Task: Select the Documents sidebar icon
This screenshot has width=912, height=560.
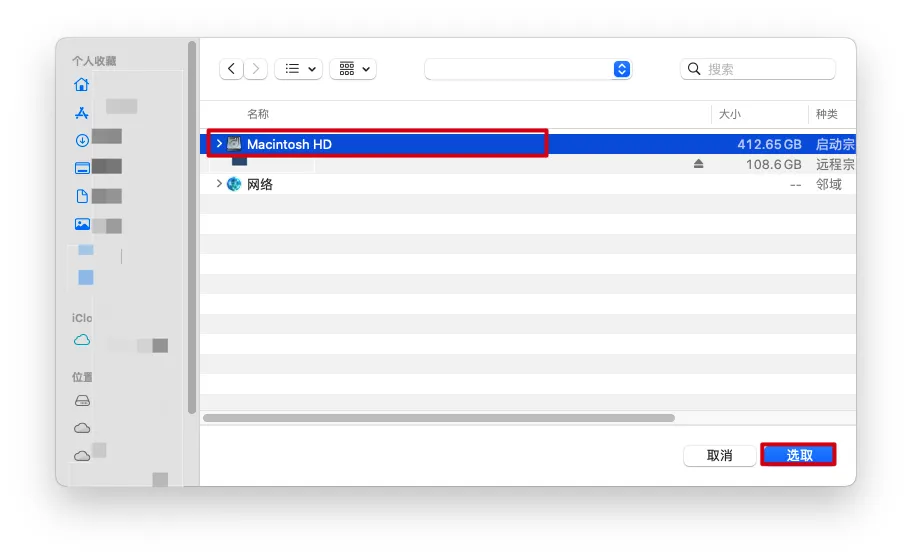Action: click(82, 196)
